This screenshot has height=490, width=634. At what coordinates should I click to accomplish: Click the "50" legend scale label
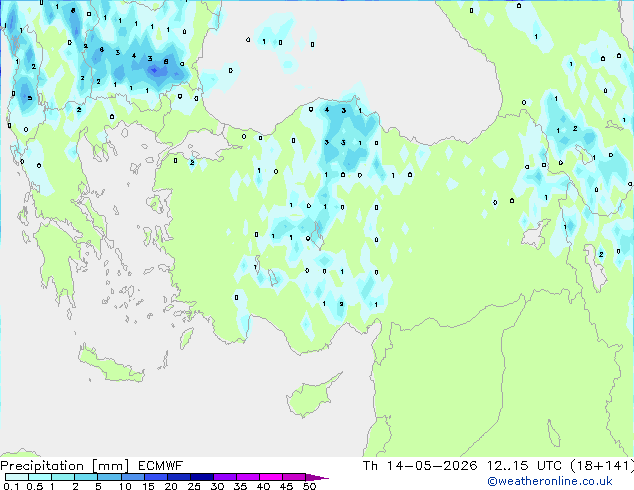coord(309,486)
